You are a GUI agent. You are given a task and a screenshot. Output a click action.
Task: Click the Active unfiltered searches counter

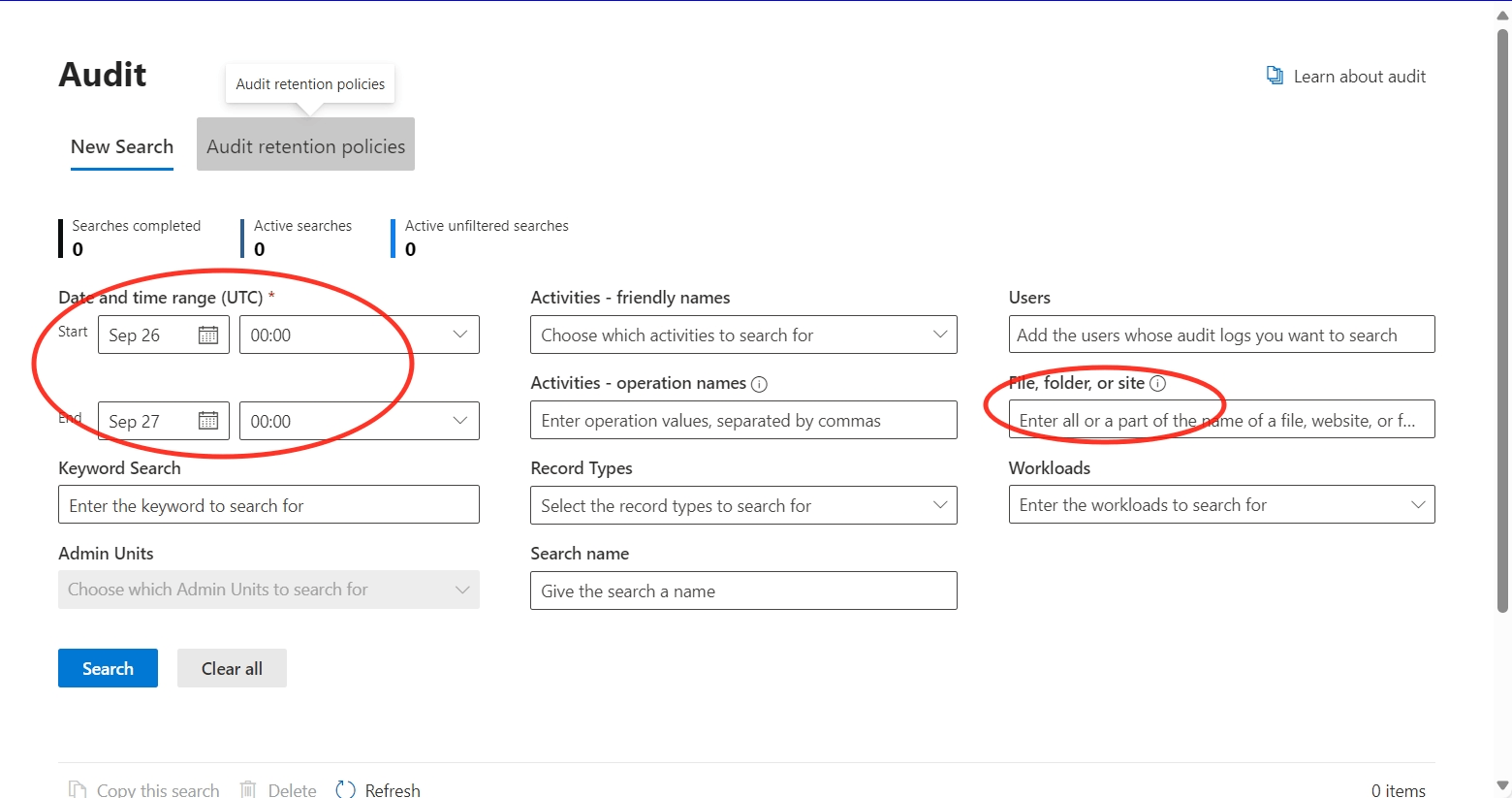[480, 238]
